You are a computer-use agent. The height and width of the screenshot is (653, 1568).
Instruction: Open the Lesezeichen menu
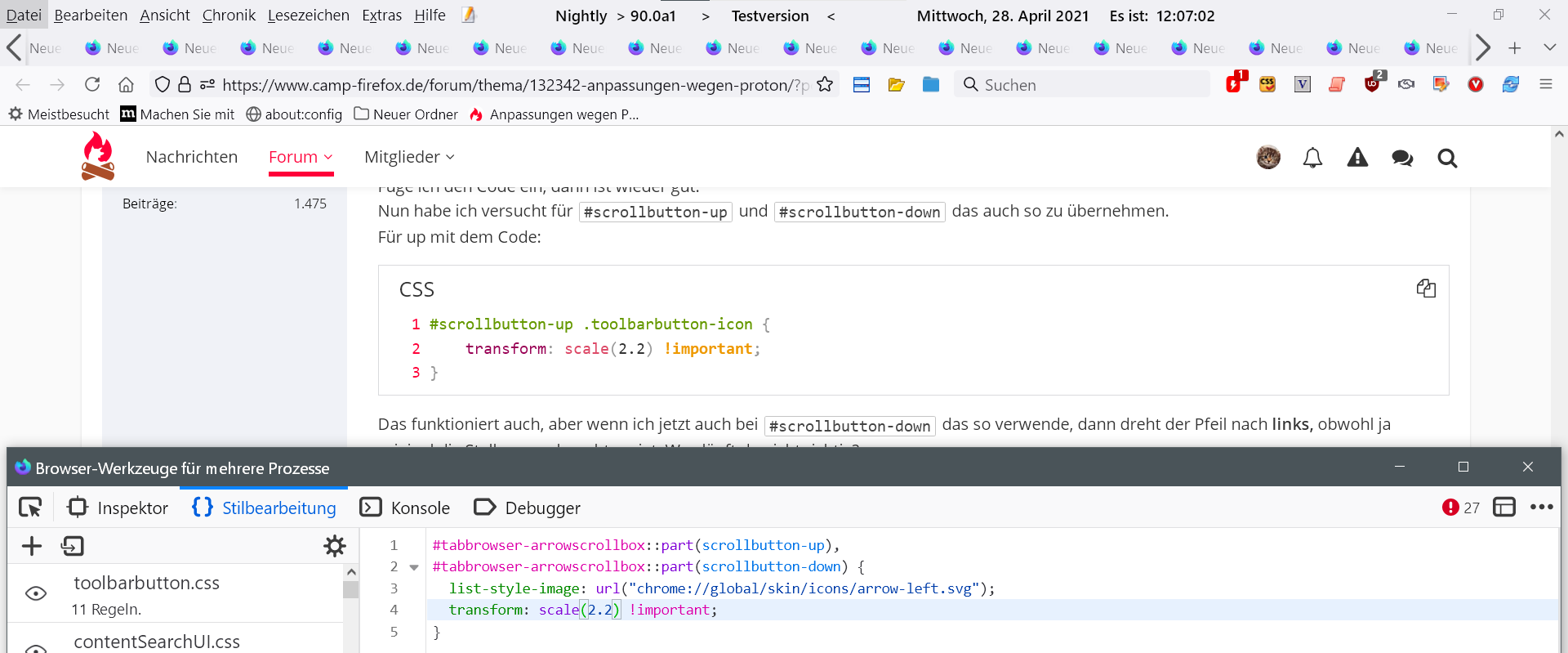click(308, 16)
